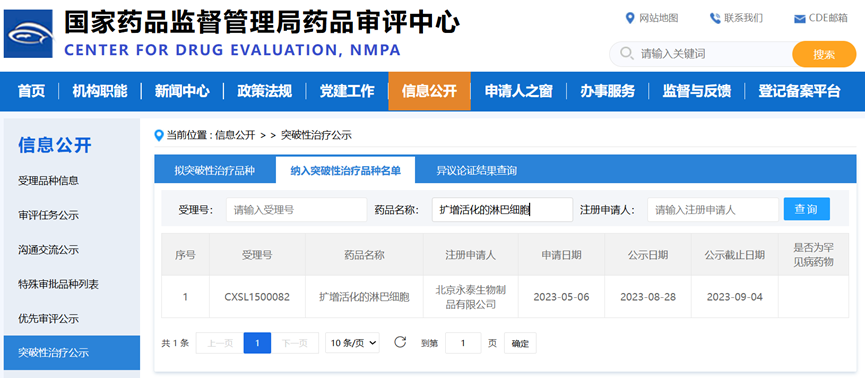Viewport: 865px width, 378px height.
Task: Open 申请人之窗 navigation item
Action: (519, 91)
